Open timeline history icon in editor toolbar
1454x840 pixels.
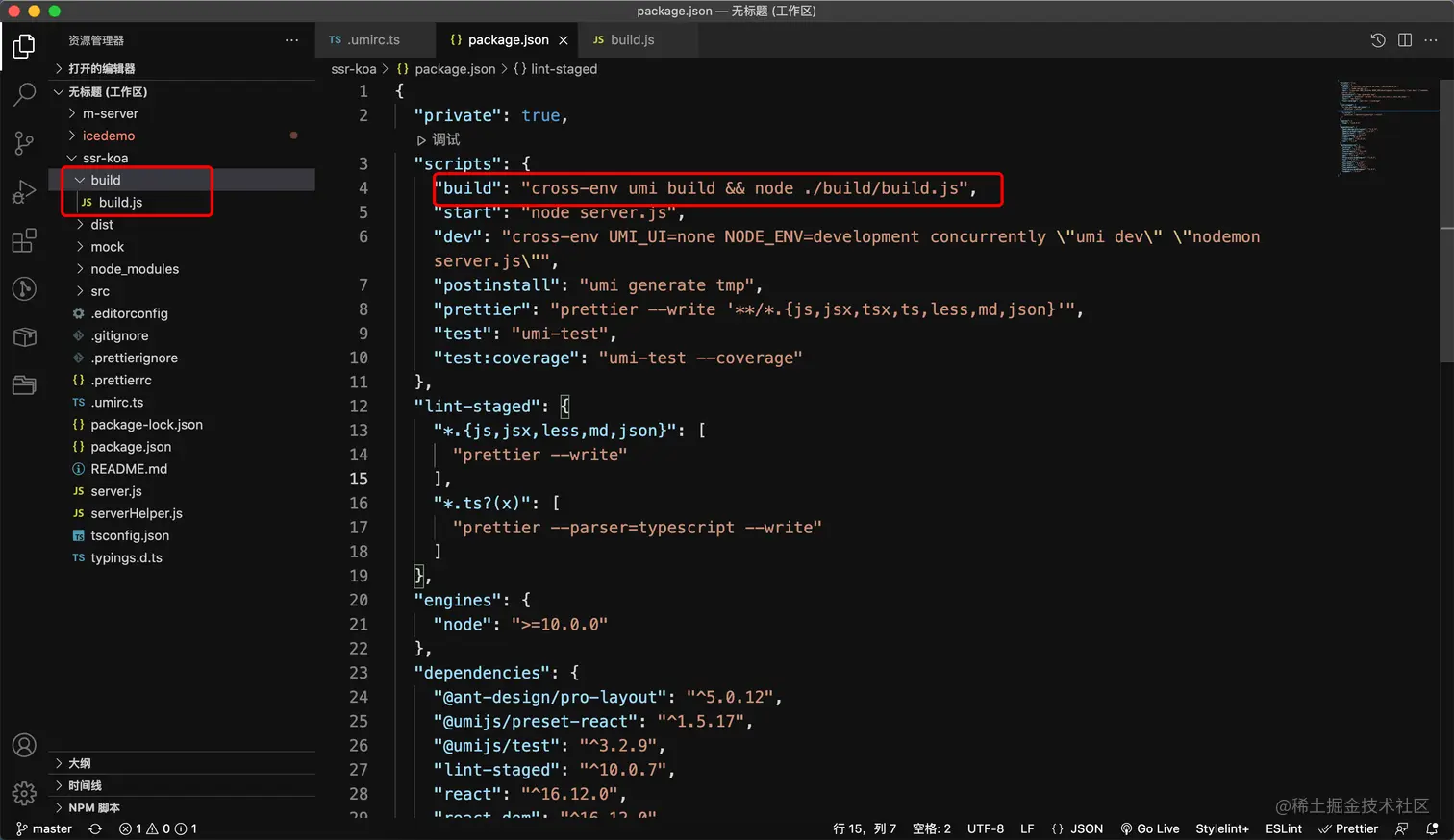(1377, 40)
